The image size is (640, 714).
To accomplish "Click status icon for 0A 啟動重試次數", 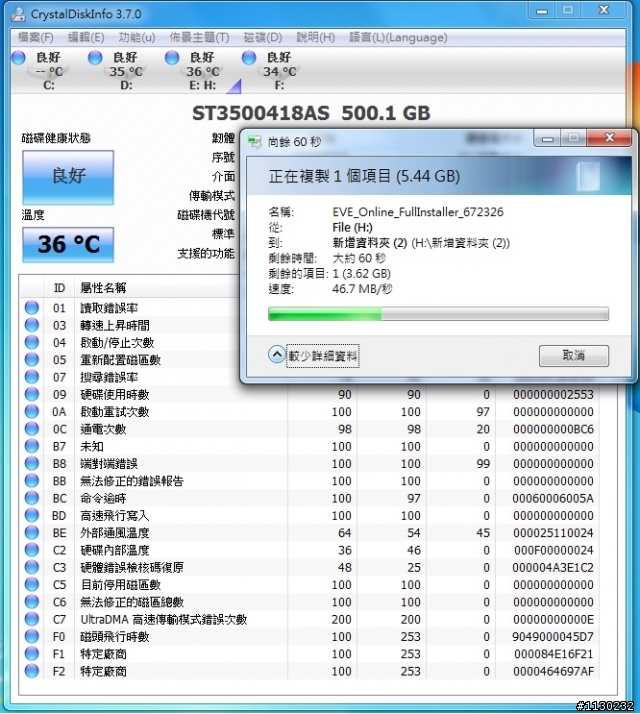I will (x=31, y=412).
